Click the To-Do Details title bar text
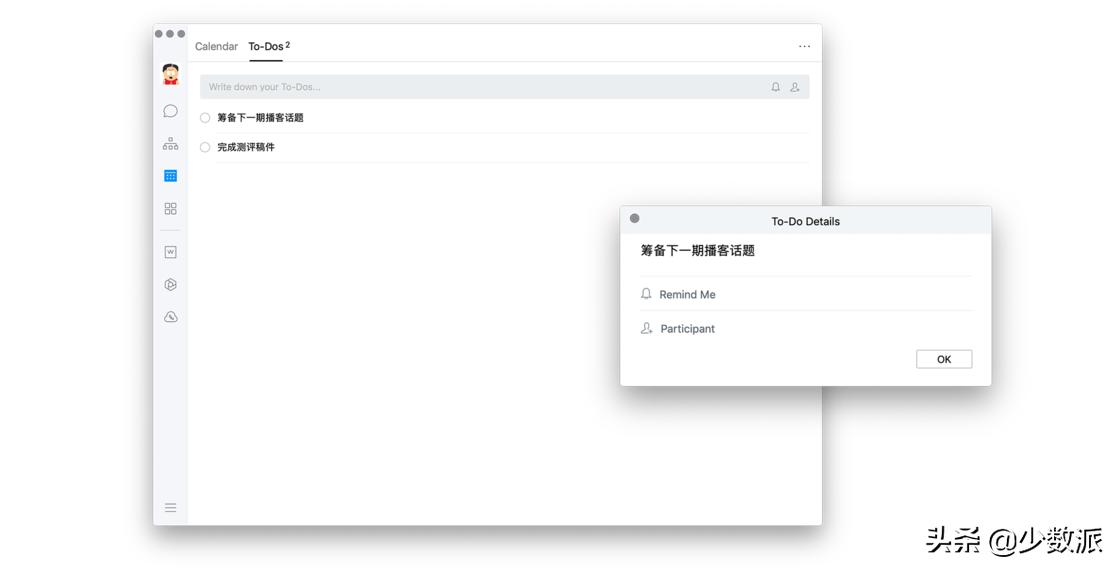The height and width of the screenshot is (572, 1120). pyautogui.click(x=805, y=221)
